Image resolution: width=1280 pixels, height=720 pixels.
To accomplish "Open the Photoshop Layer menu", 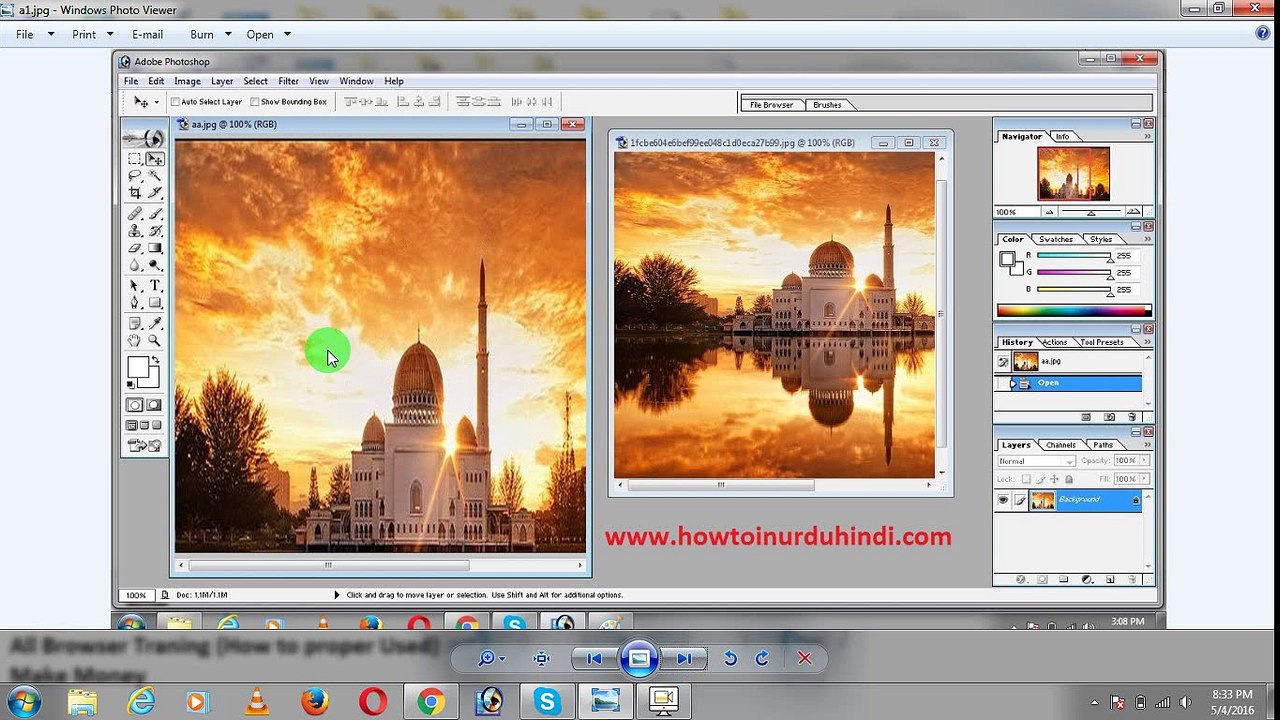I will tap(222, 81).
